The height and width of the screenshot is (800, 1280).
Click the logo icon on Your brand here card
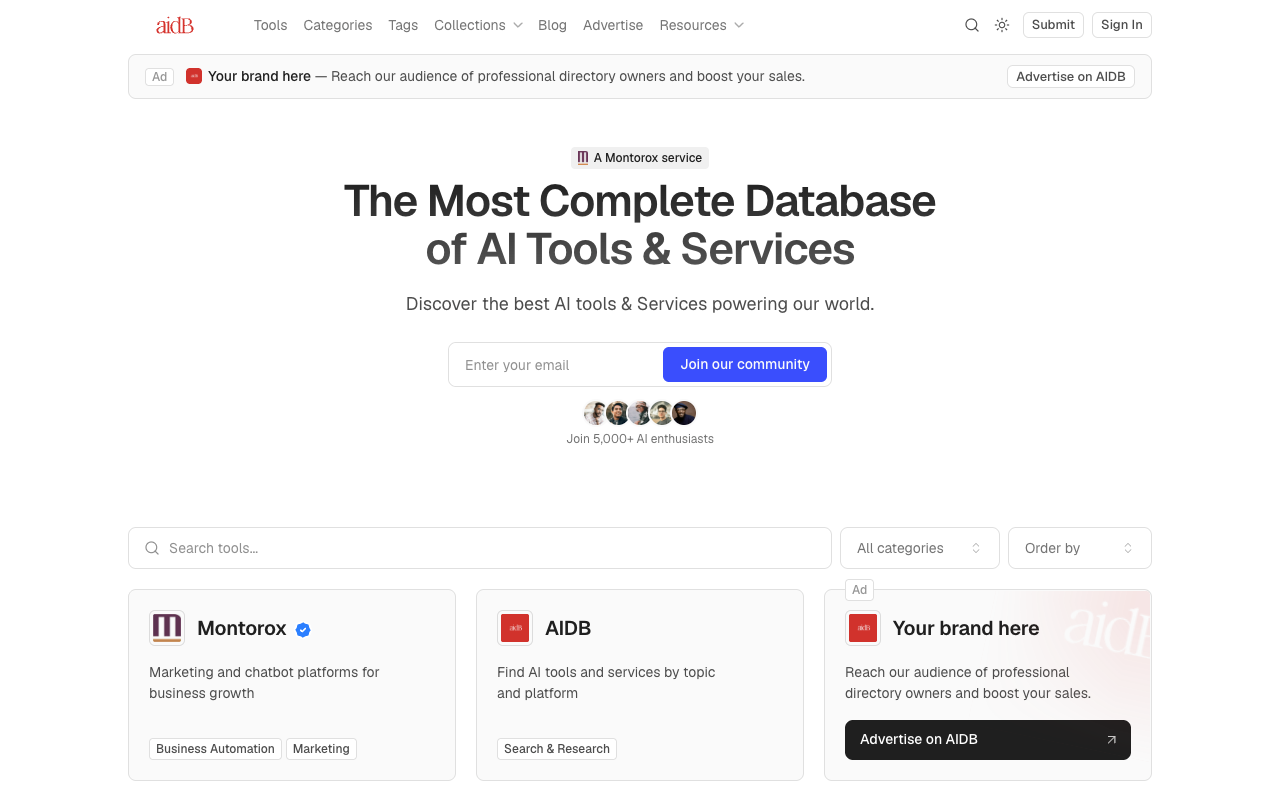863,628
